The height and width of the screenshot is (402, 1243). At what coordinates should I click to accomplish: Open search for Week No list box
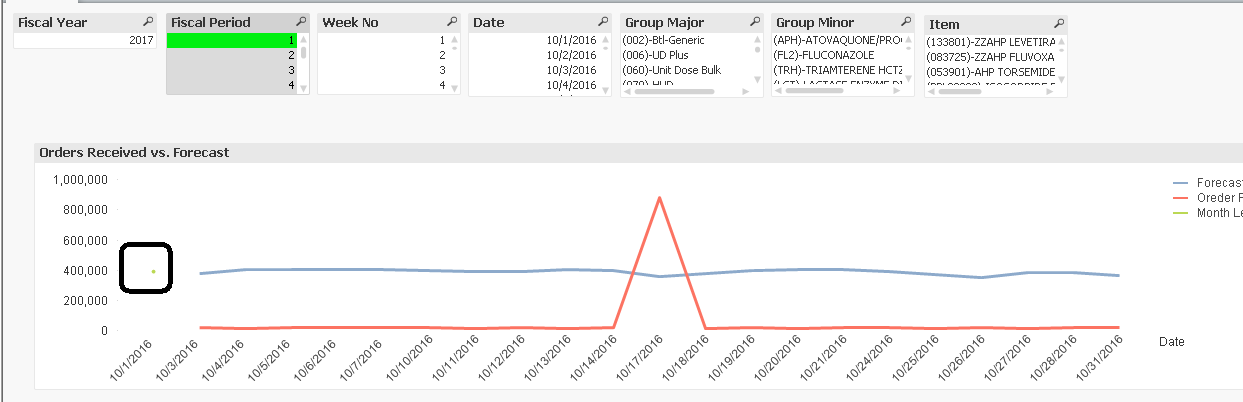coord(452,22)
